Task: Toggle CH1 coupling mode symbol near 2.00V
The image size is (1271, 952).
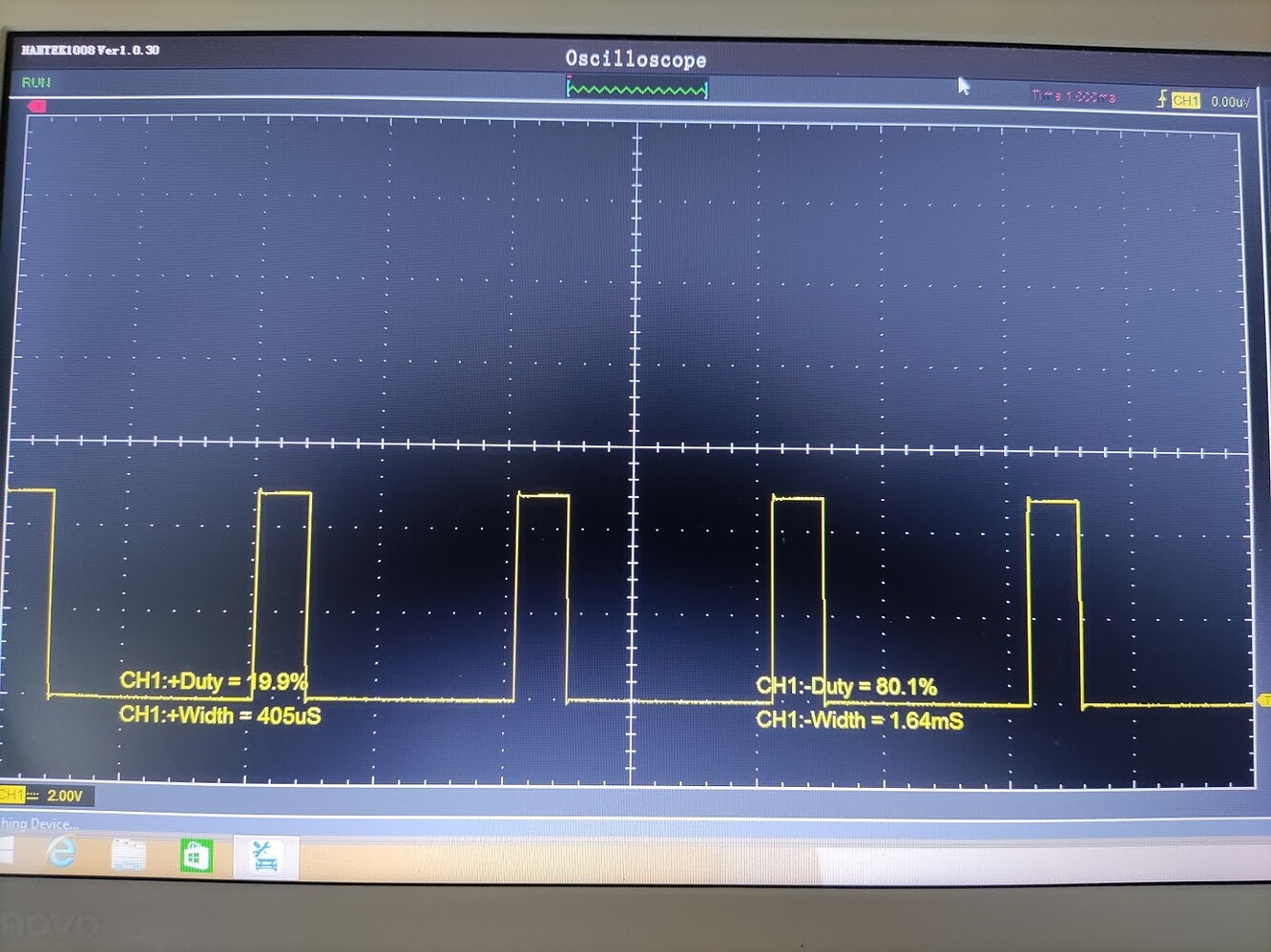Action: pyautogui.click(x=32, y=796)
